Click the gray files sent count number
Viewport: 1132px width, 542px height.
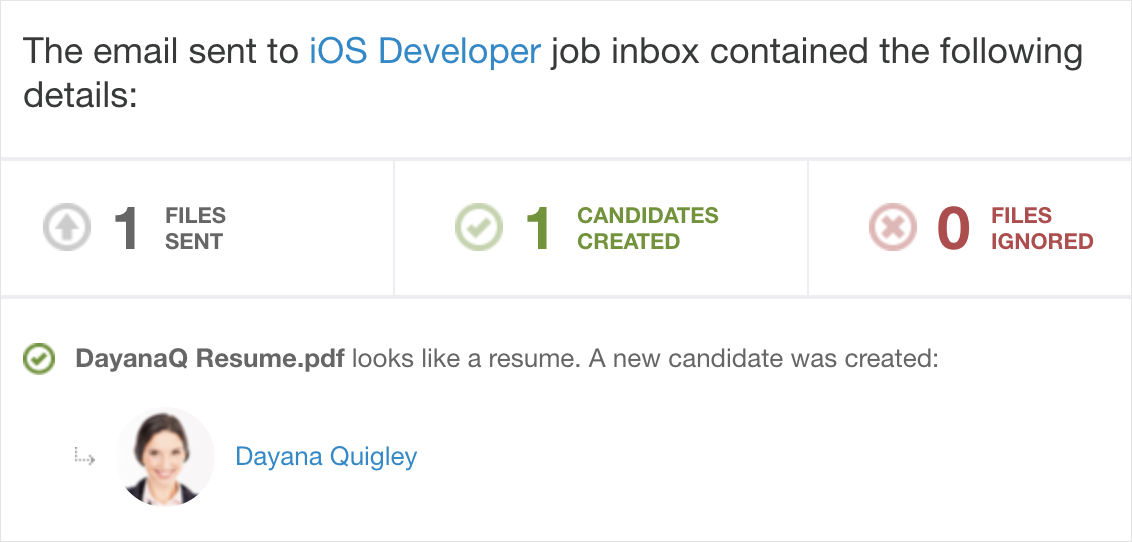127,228
